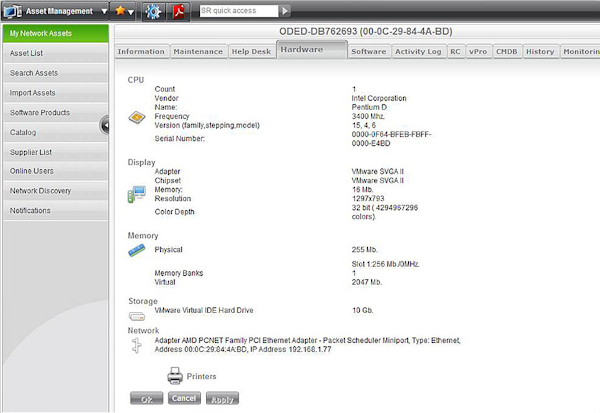Image resolution: width=600 pixels, height=413 pixels.
Task: Open the History tab
Action: click(540, 52)
